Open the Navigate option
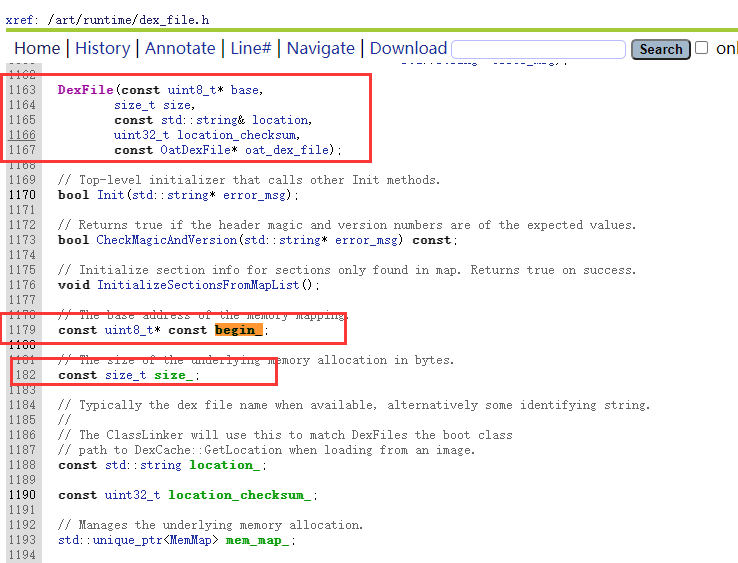Screen dimensions: 738x563 [321, 48]
